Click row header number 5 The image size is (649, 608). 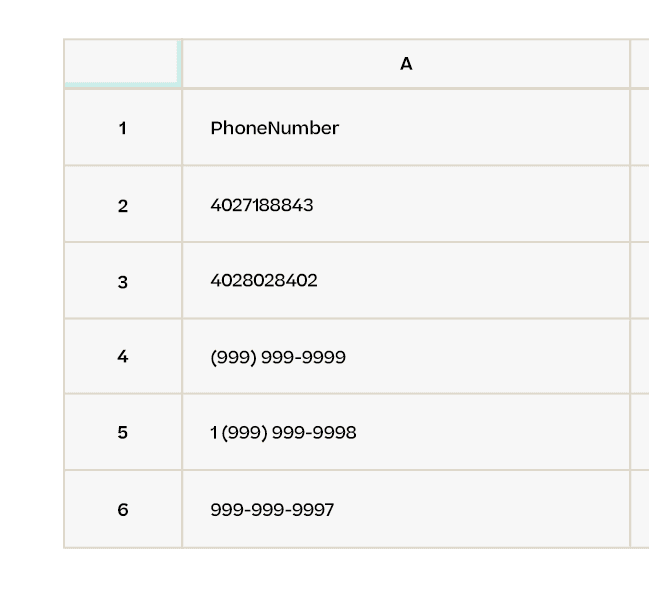click(123, 433)
